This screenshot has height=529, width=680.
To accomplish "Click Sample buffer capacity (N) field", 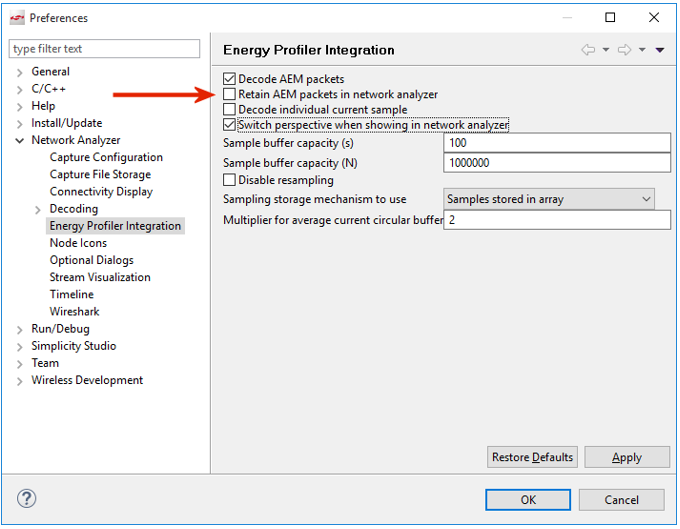I will pyautogui.click(x=557, y=163).
